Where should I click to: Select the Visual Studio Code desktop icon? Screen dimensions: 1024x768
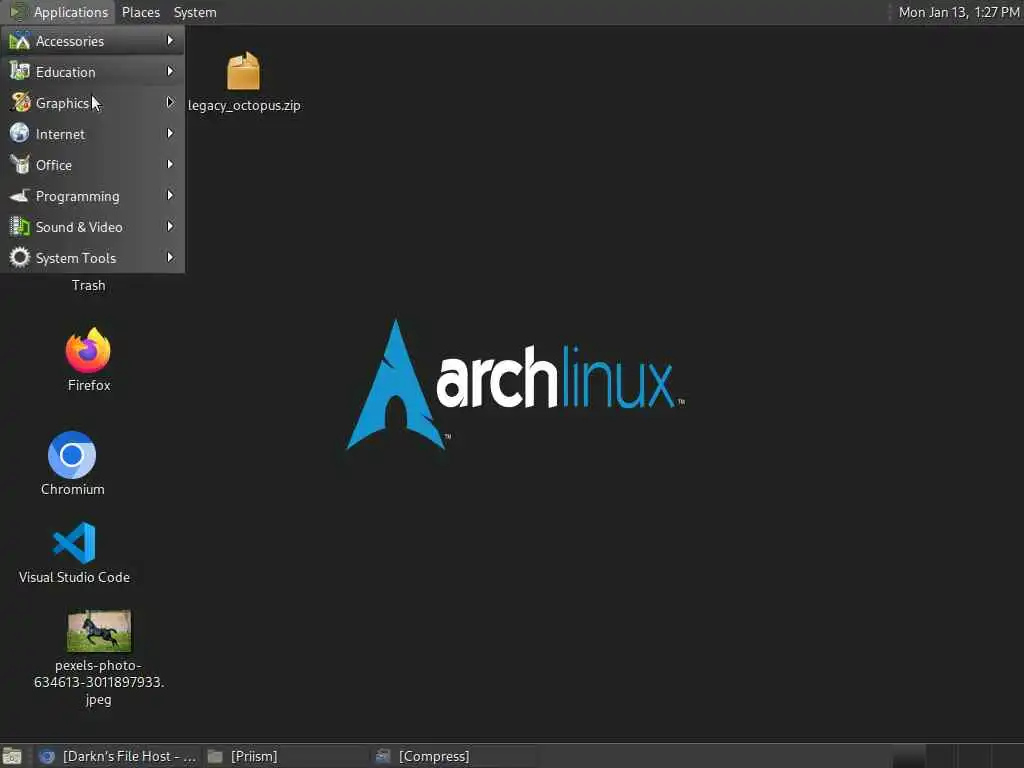[74, 543]
